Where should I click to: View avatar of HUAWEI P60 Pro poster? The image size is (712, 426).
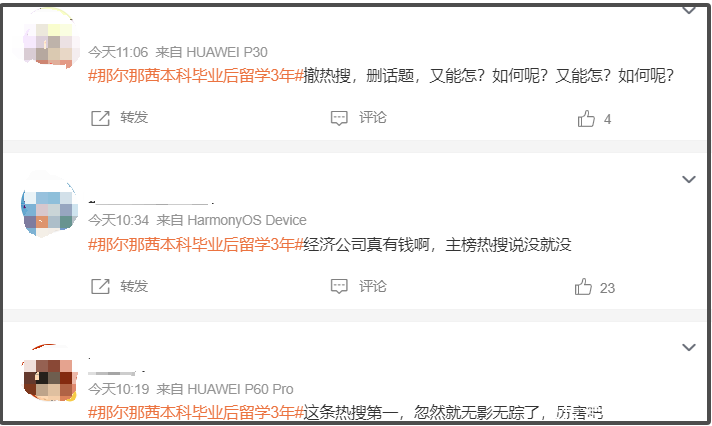(49, 373)
